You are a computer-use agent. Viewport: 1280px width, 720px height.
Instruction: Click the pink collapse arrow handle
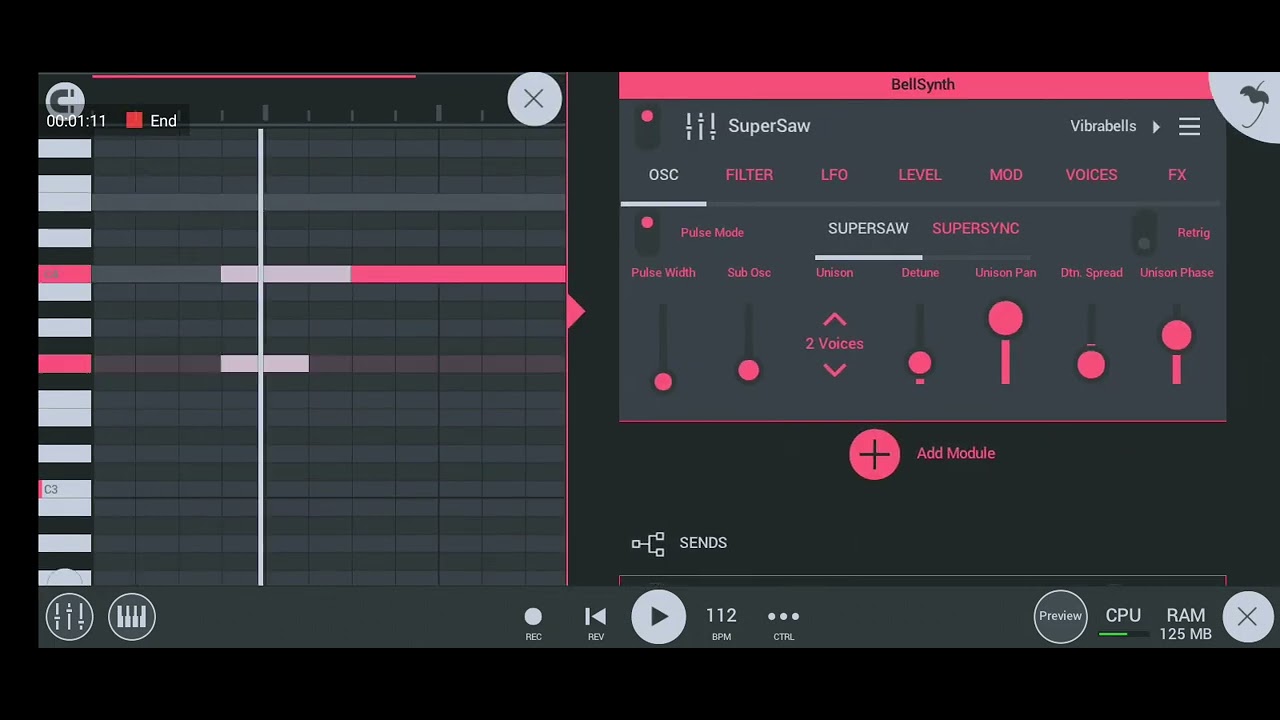(x=575, y=312)
